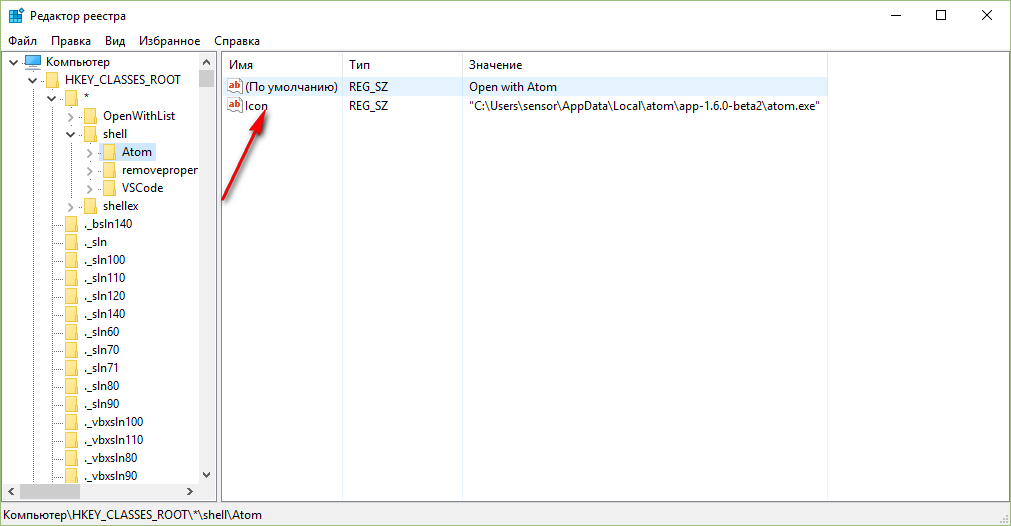Select the ._sln120 key

pos(104,296)
